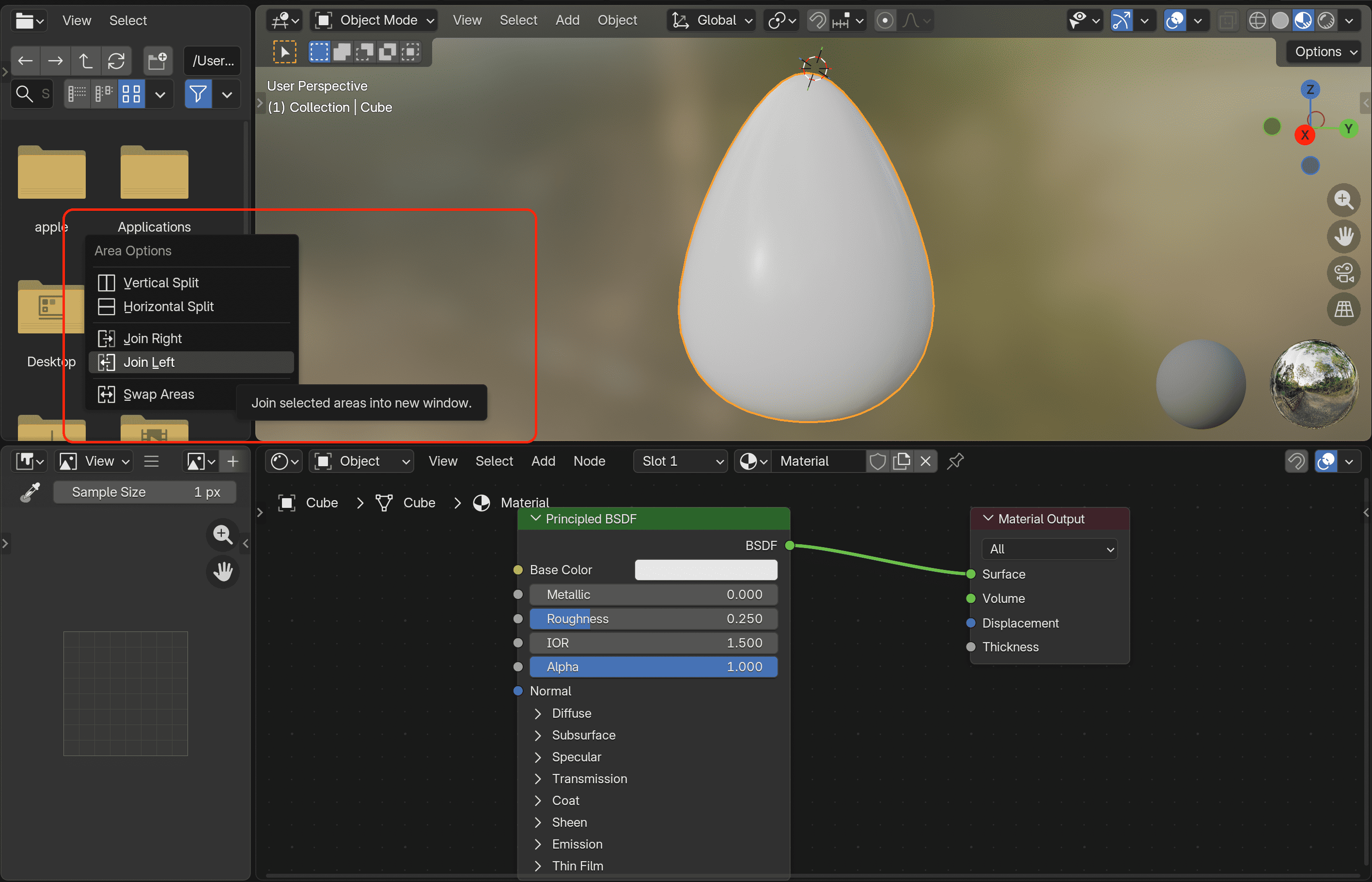Choose Join Left from Area Options

(191, 362)
